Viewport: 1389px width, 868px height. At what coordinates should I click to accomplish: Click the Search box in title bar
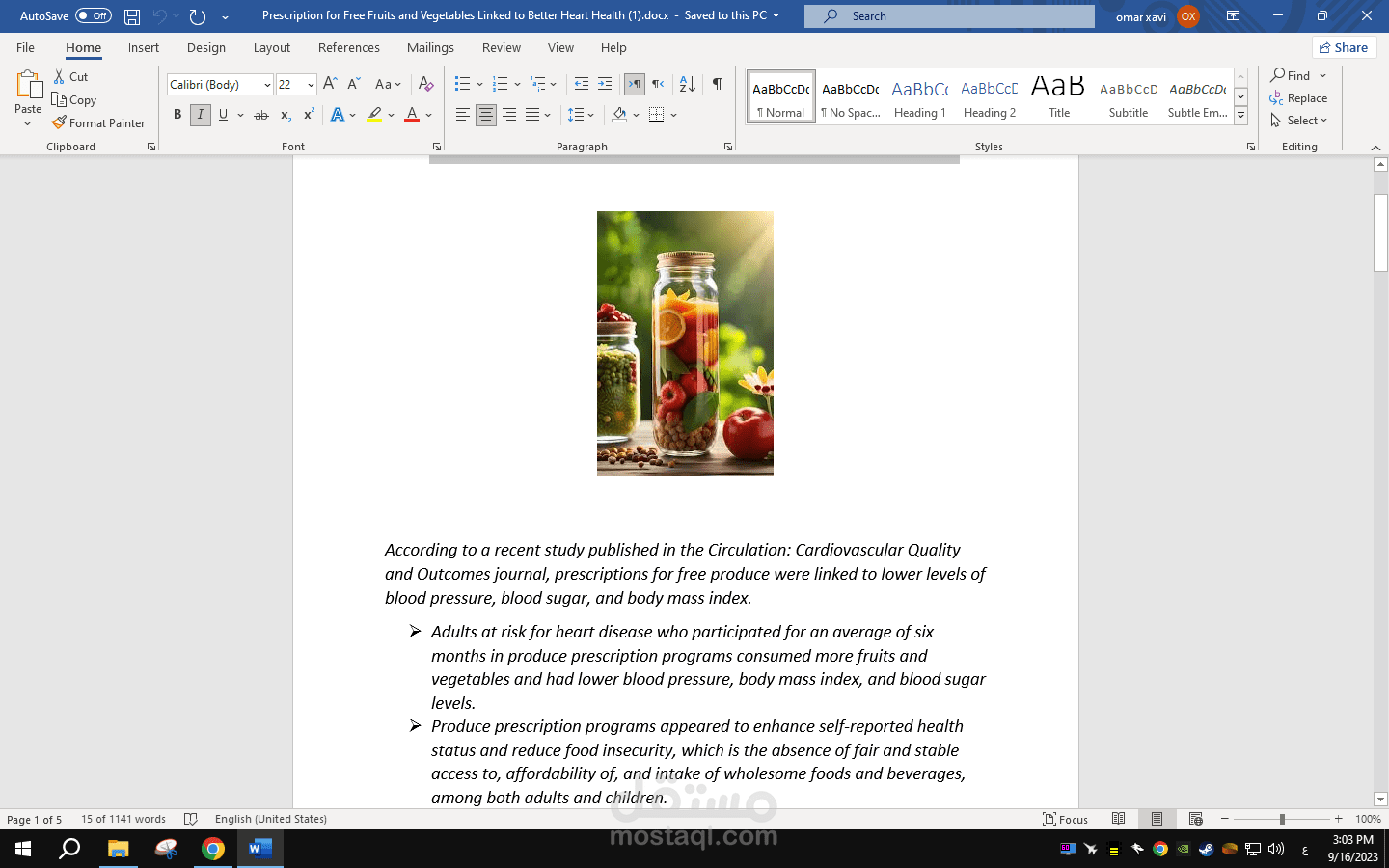click(x=950, y=16)
